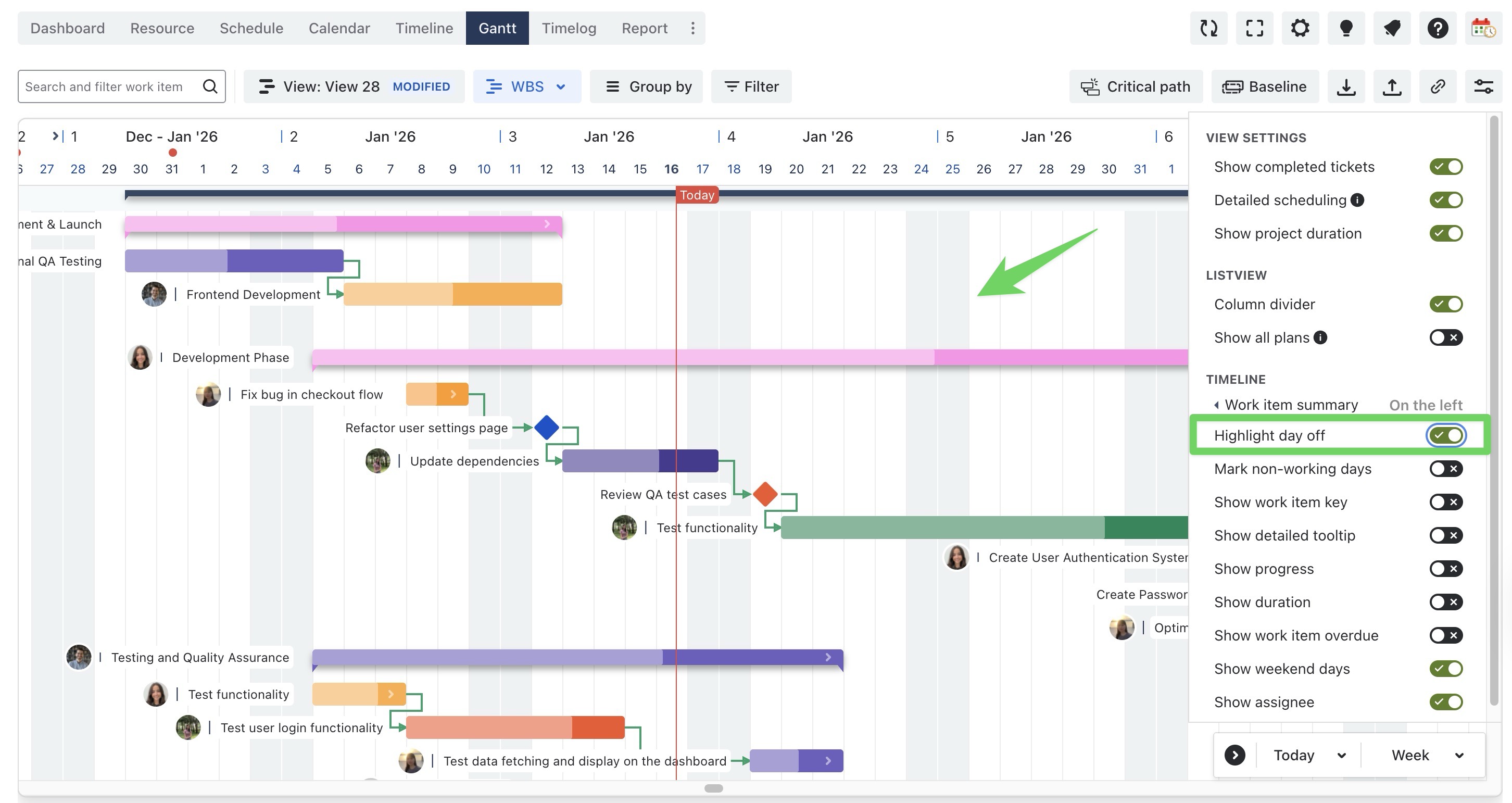Open view settings sliders icon
Viewport: 1512px width, 803px height.
pos(1483,87)
